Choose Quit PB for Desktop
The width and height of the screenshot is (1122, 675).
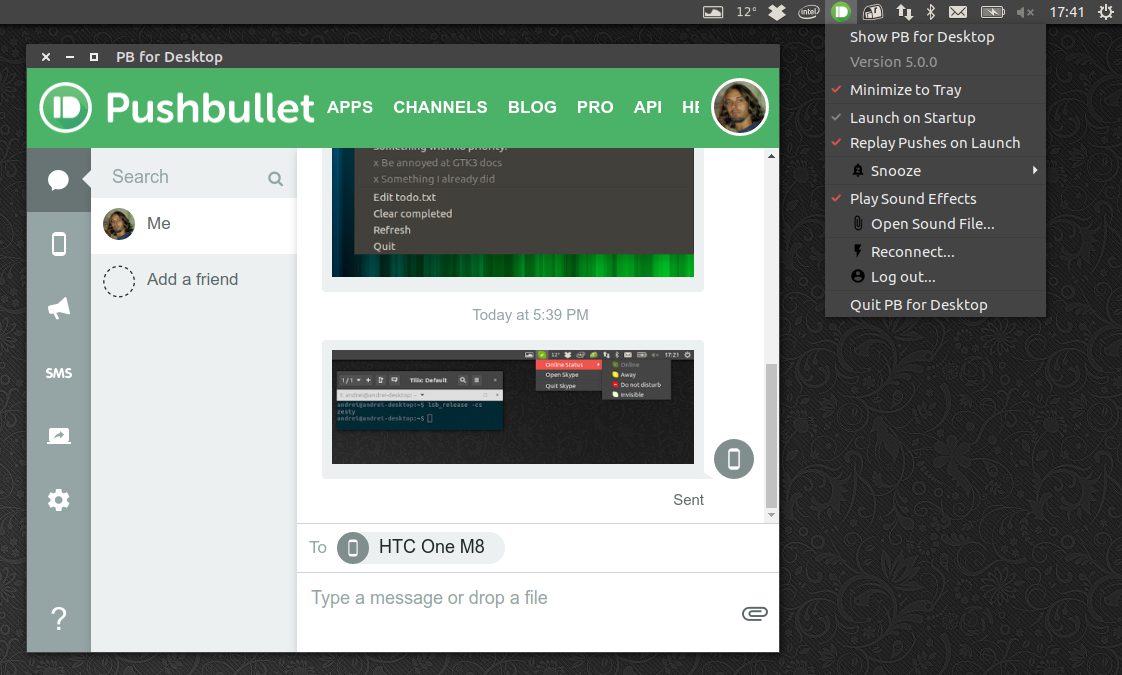click(x=935, y=305)
